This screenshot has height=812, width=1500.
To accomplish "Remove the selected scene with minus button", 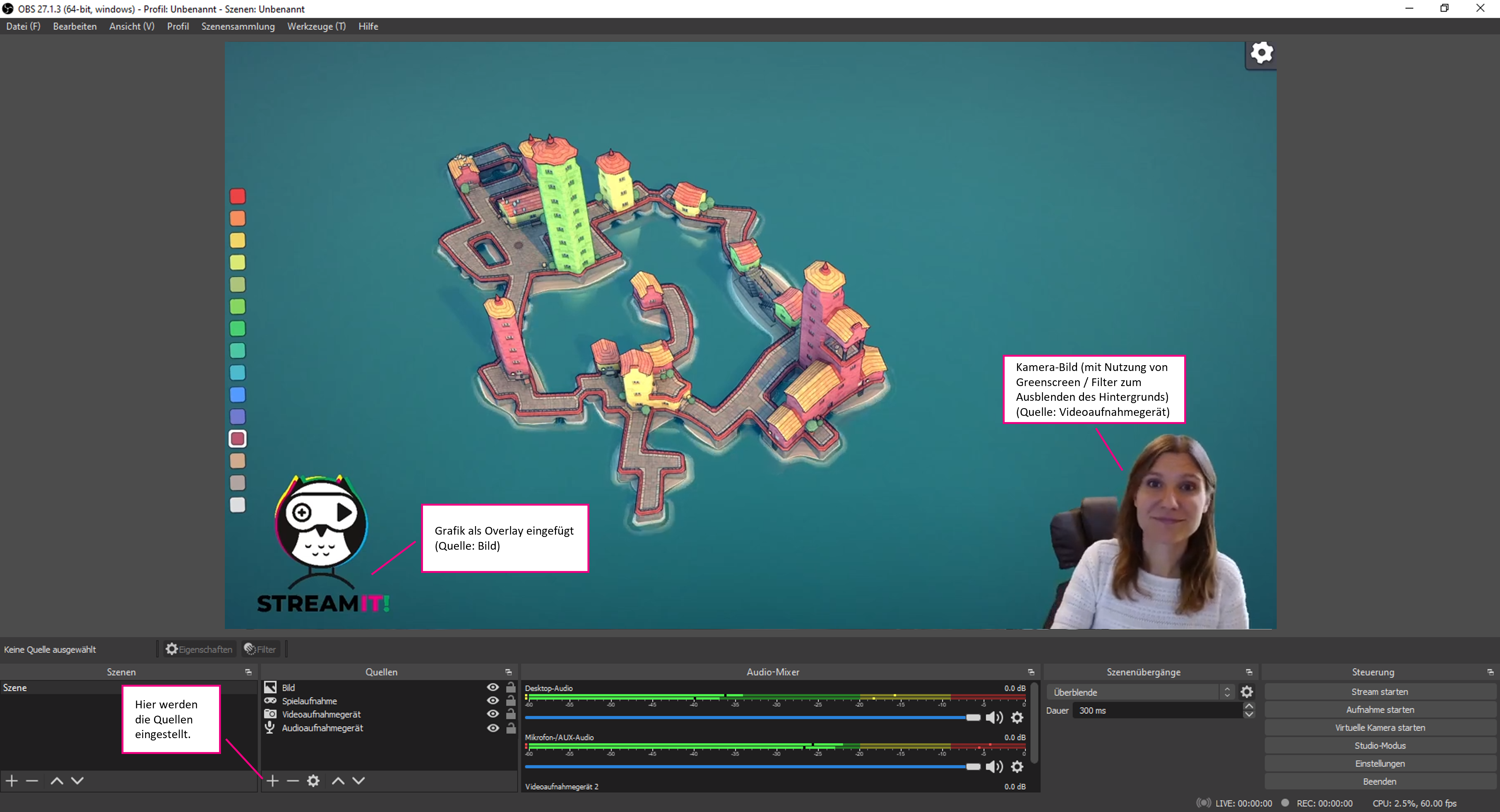I will point(32,781).
